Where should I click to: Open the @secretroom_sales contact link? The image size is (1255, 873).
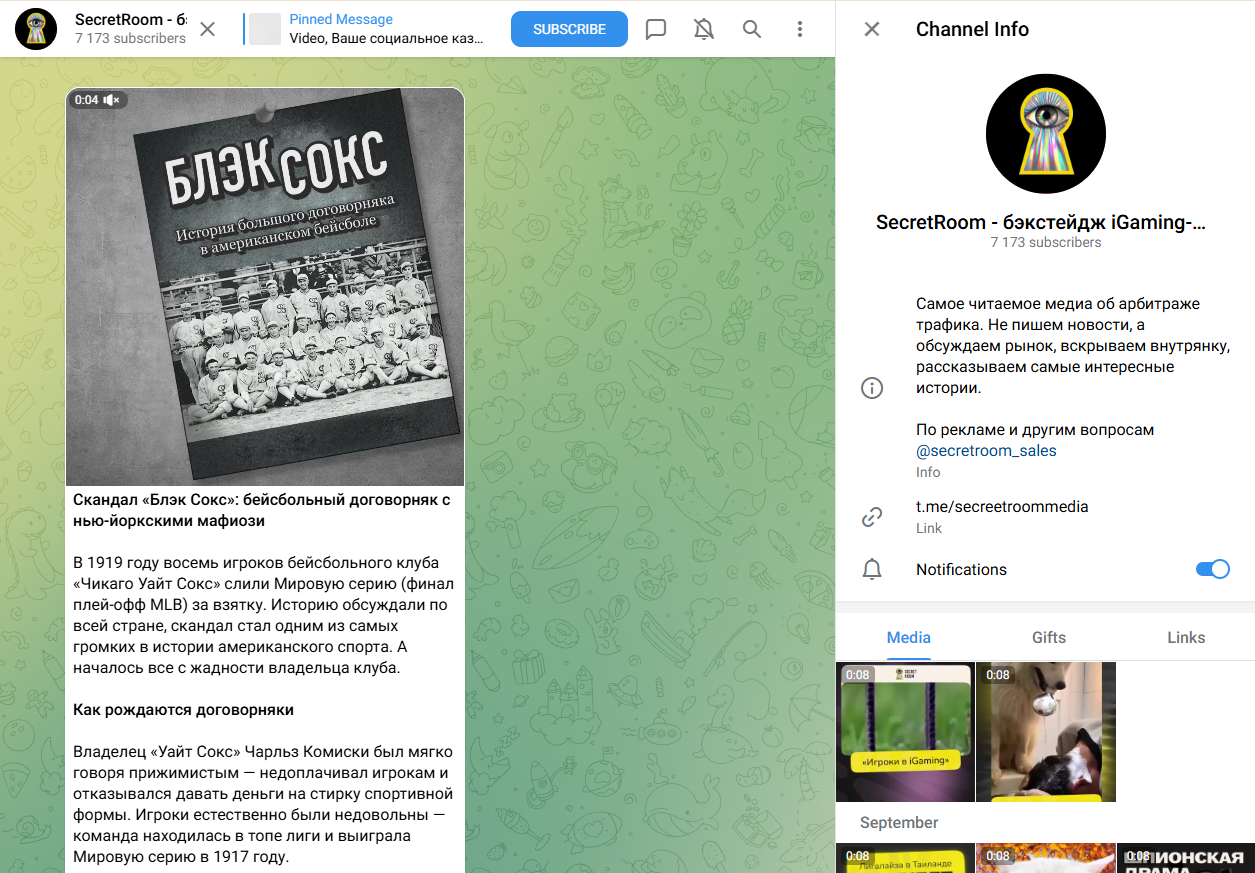click(986, 451)
